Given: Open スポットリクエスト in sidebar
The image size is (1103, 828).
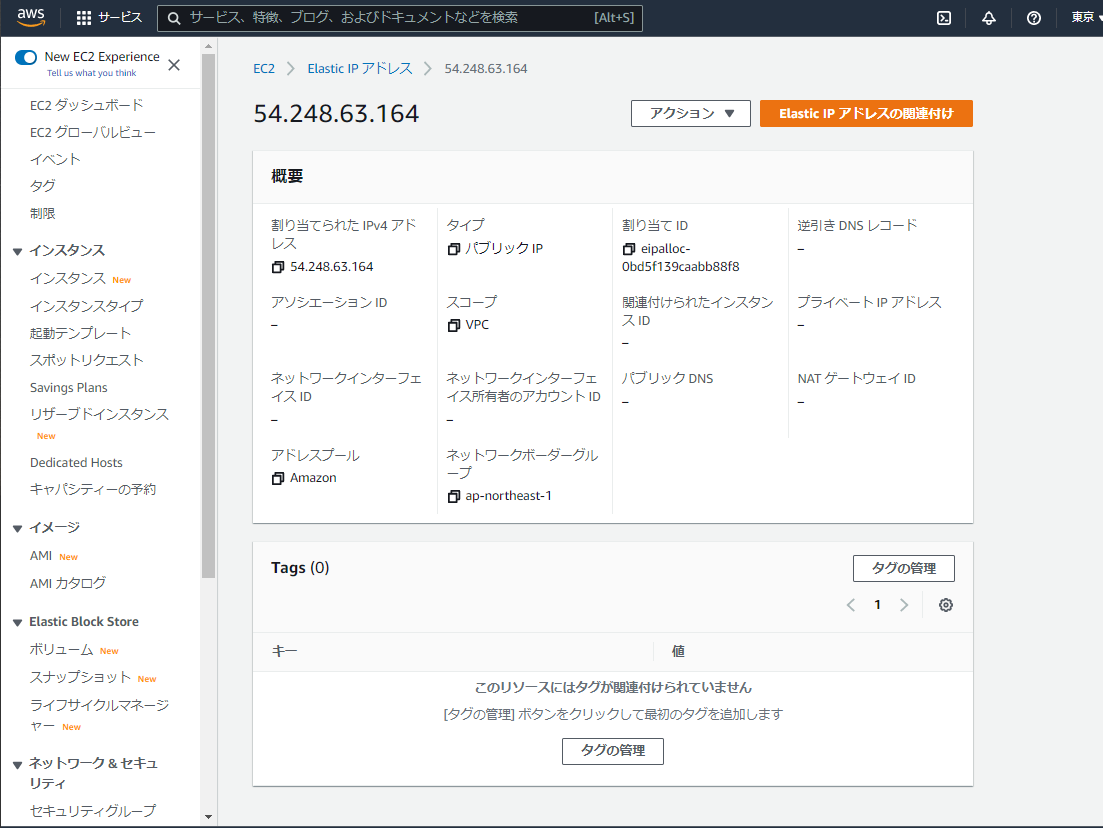Looking at the screenshot, I should click(x=87, y=360).
